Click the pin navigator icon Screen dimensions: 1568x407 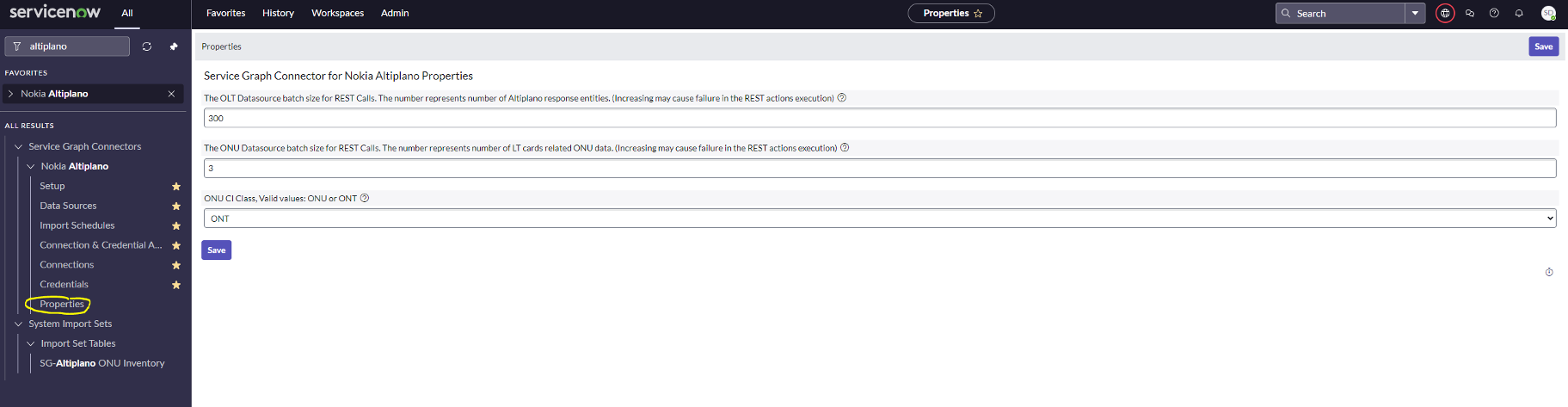174,46
